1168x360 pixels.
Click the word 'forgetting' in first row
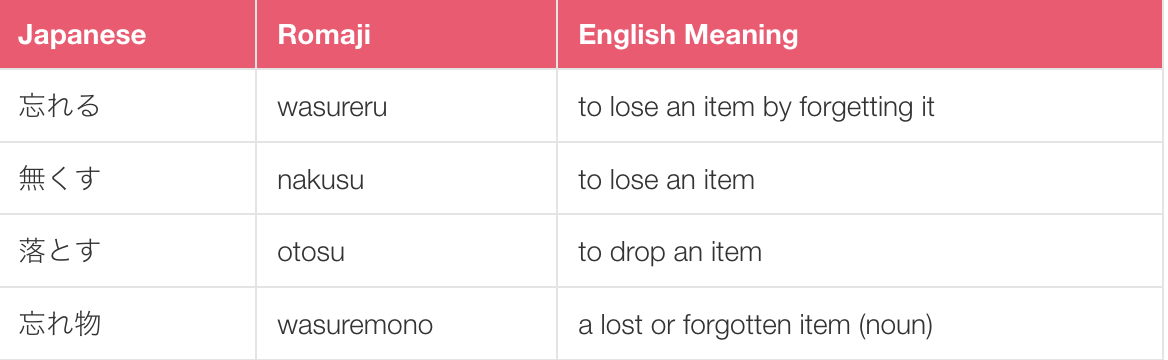coord(852,109)
